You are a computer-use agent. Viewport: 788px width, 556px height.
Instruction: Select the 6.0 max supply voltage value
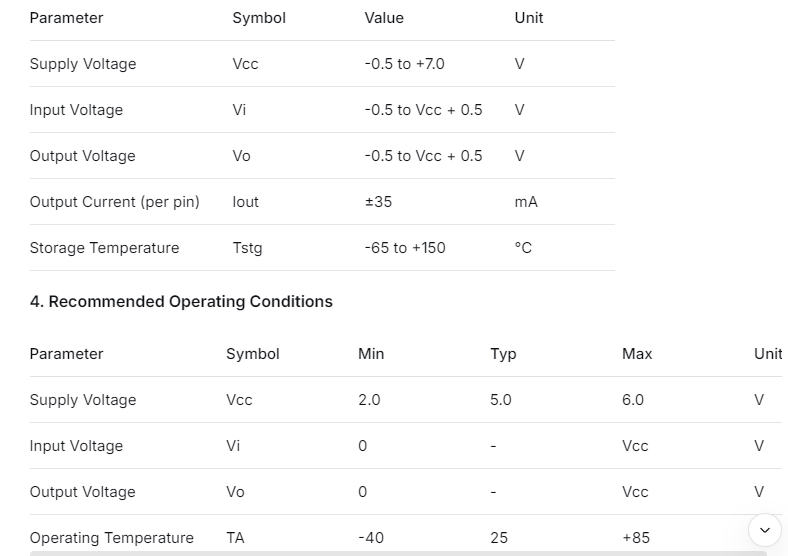pyautogui.click(x=633, y=400)
